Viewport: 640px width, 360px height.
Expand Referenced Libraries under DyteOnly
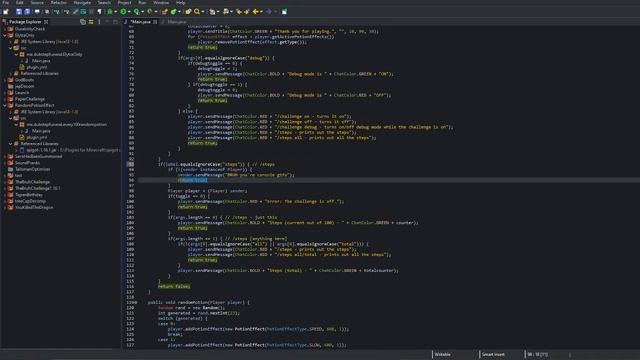click(x=11, y=73)
